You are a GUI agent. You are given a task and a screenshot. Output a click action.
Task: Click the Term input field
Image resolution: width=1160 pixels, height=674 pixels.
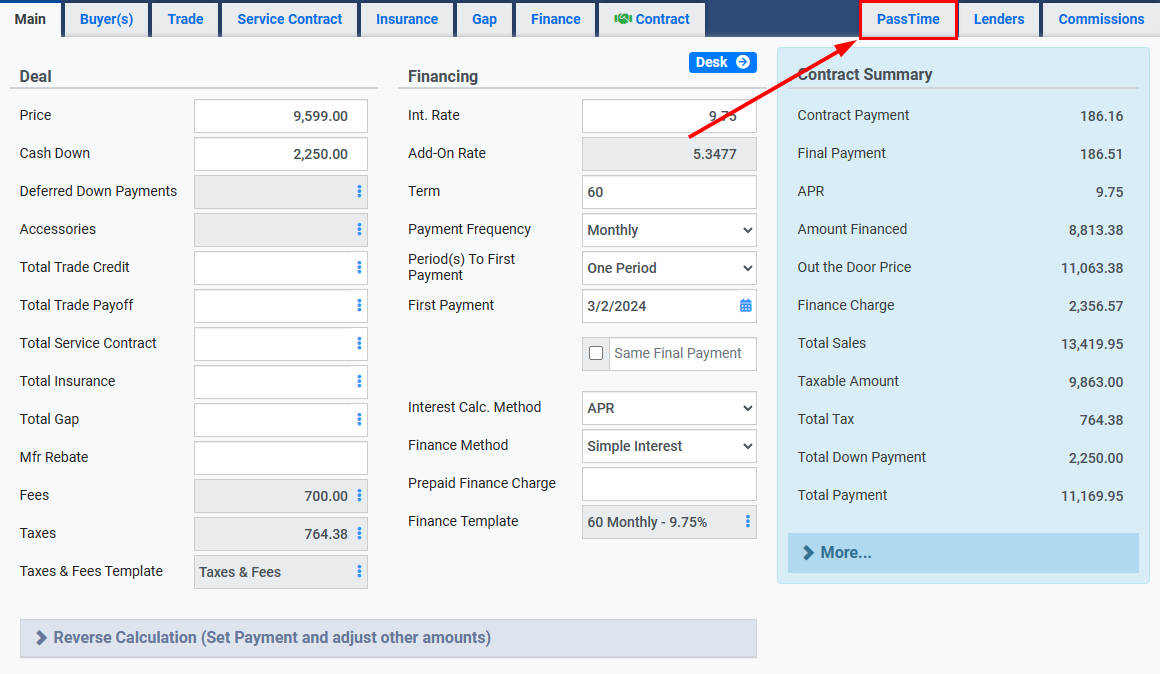pyautogui.click(x=669, y=192)
